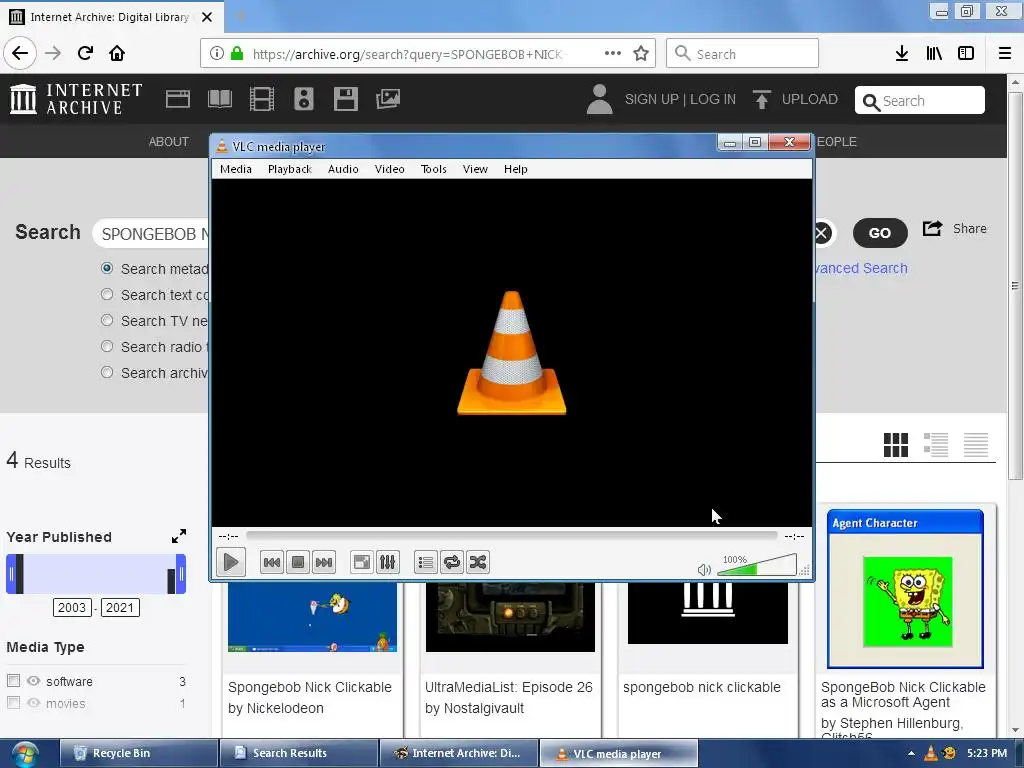Viewport: 1024px width, 768px height.
Task: Mute audio with VLC speaker icon
Action: [704, 569]
